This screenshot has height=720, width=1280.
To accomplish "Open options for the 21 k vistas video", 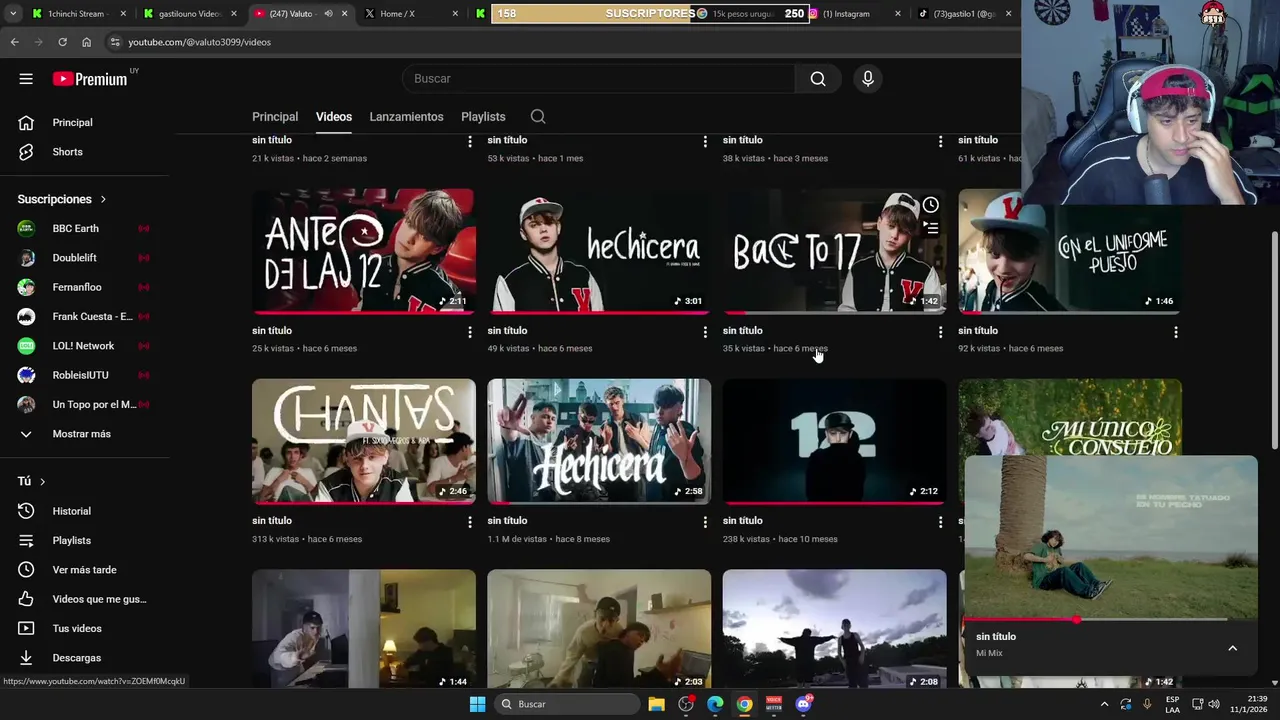I will coord(470,142).
